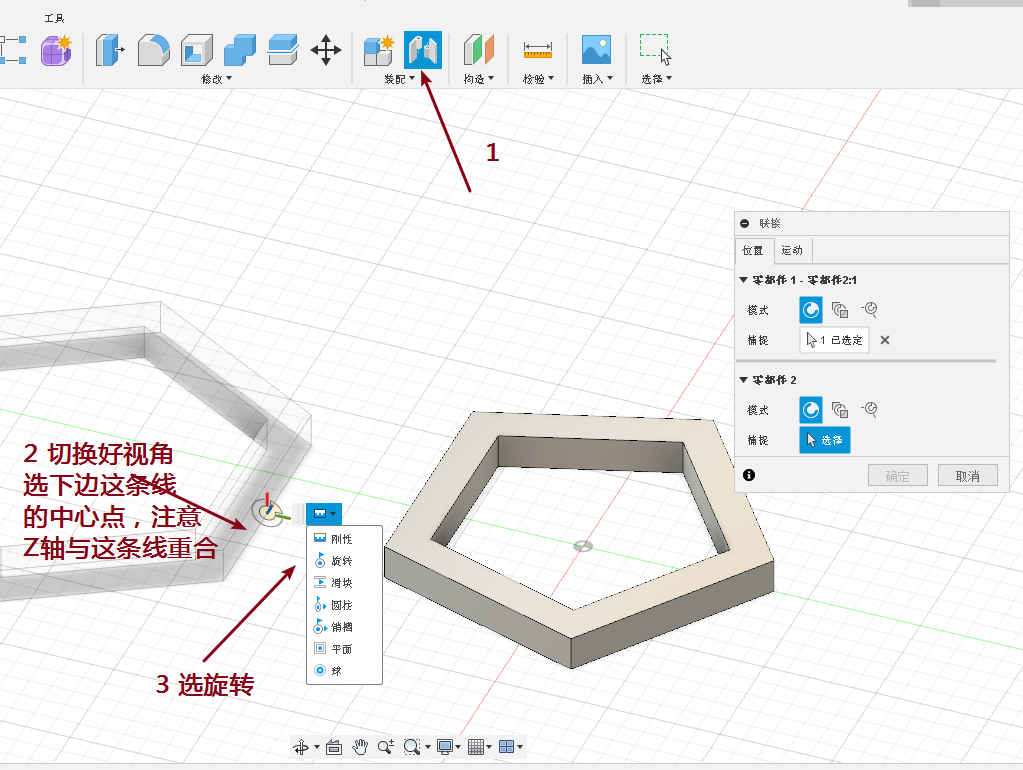Click the blue joint type dropdown button
Viewport: 1023px width, 770px height.
point(324,514)
